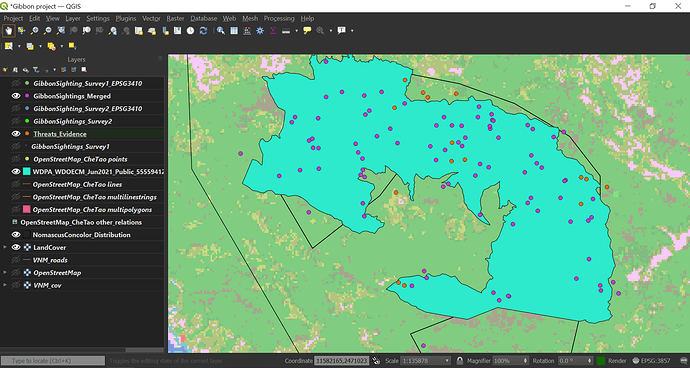
Task: Click the Map Tips speech bubble icon
Action: [307, 31]
